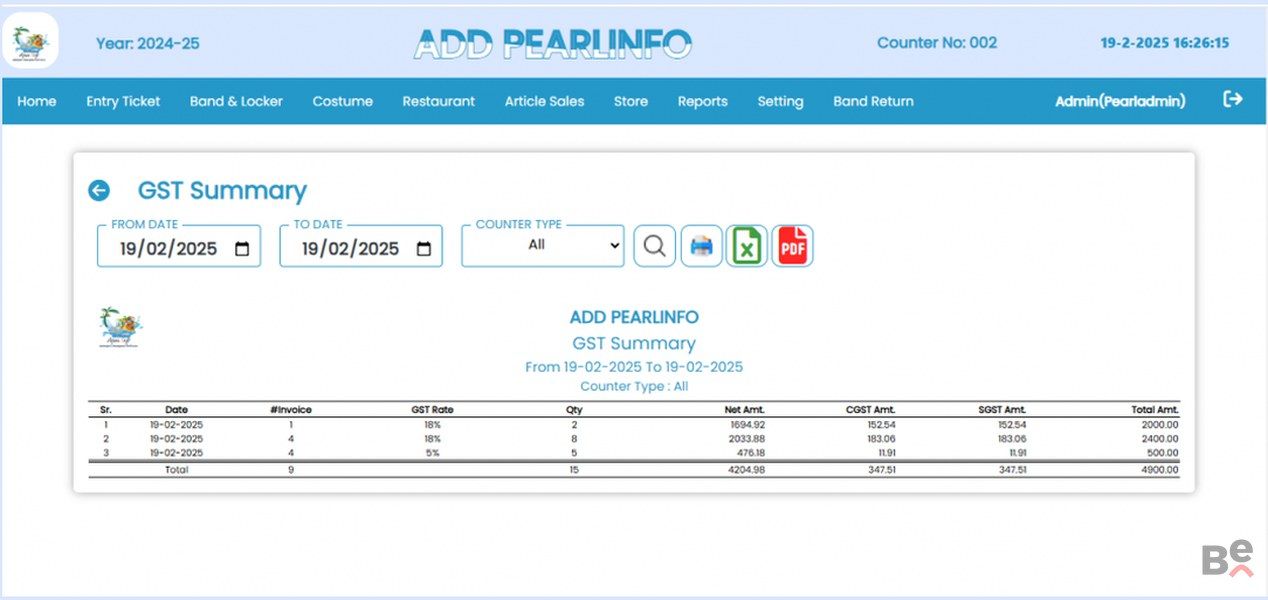Expand the Counter Type dropdown

pyautogui.click(x=542, y=246)
